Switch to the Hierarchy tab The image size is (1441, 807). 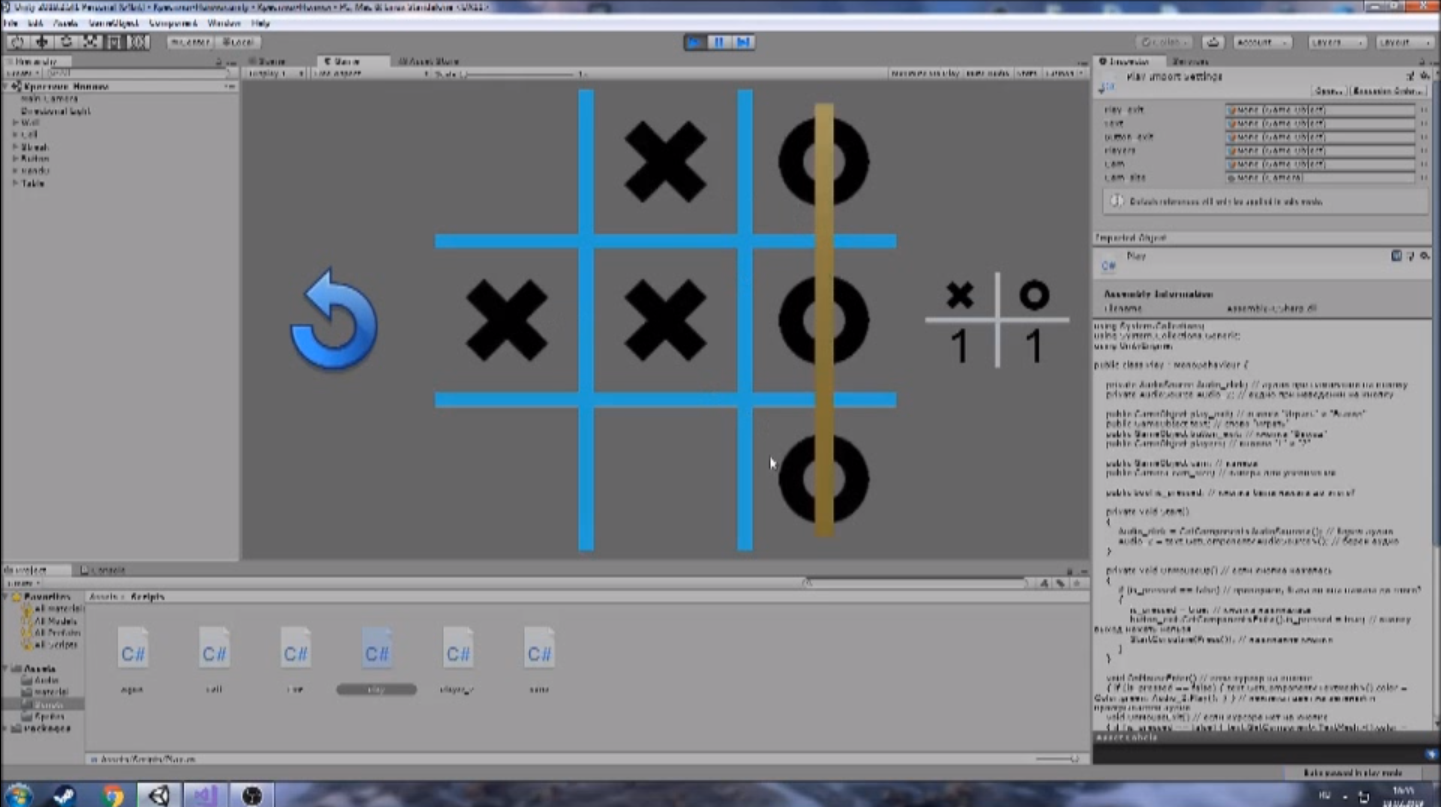36,62
